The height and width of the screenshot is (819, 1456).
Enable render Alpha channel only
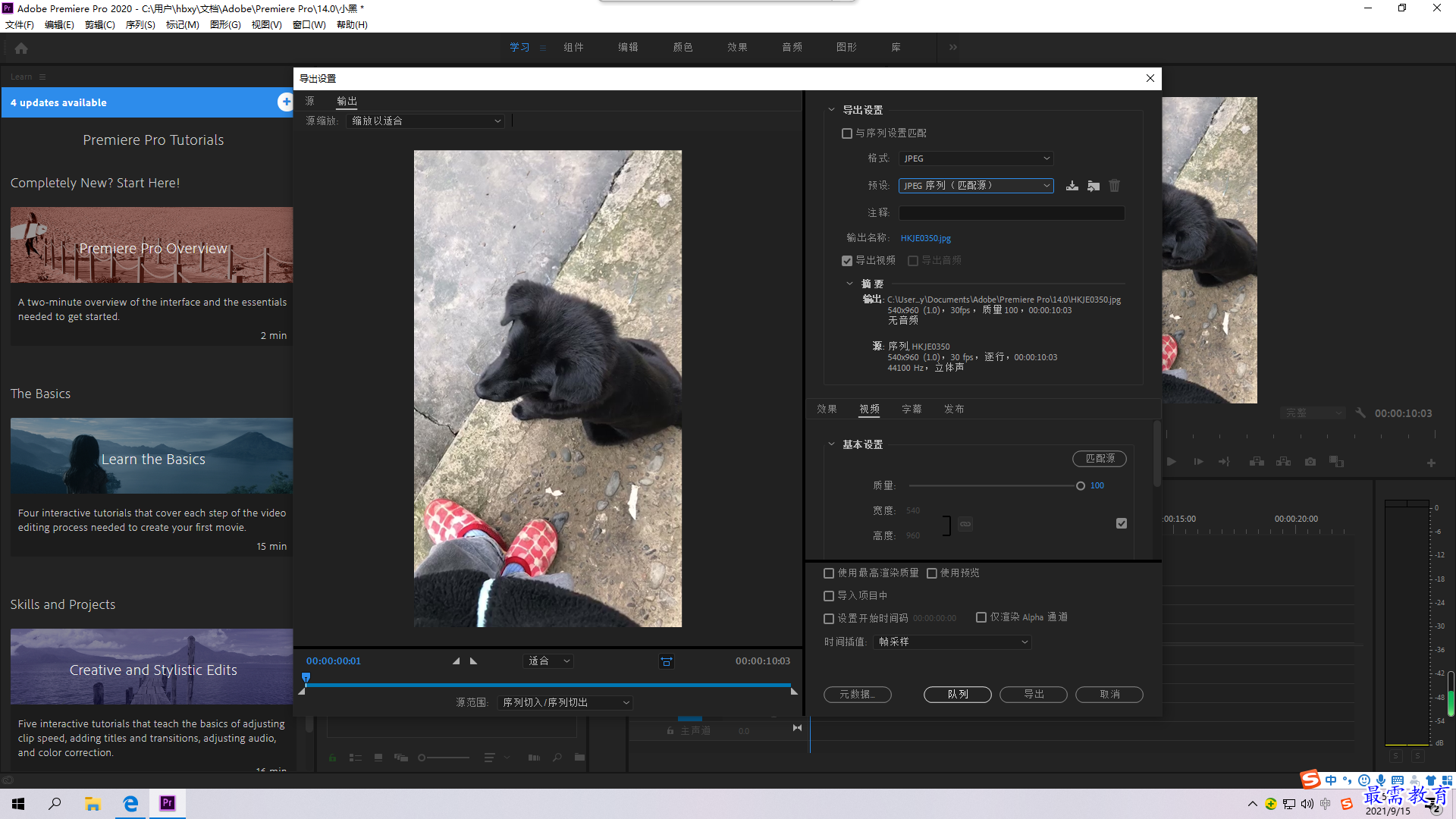tap(981, 617)
